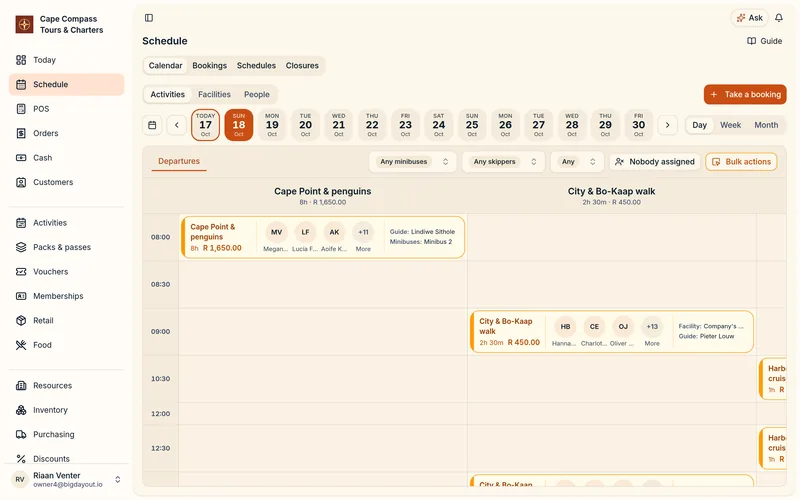Click Take a booking button
Screen dimensions: 800x500
tap(745, 94)
